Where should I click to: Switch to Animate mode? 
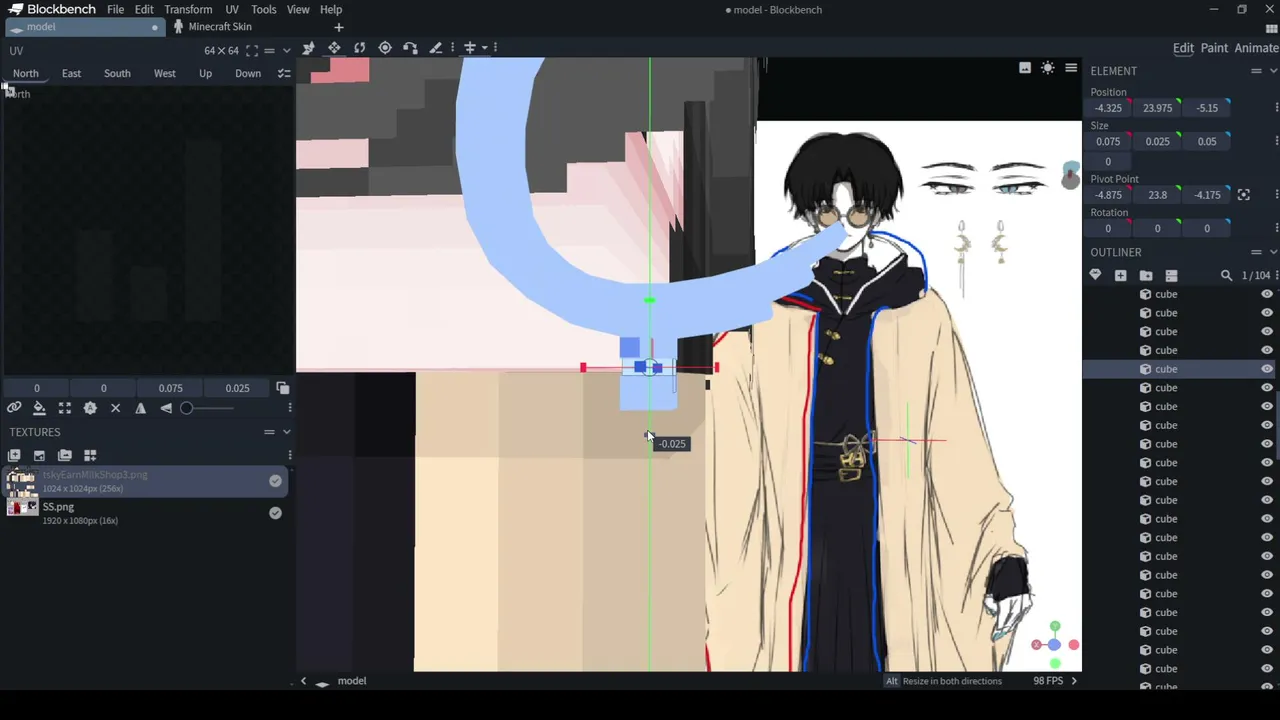1256,48
